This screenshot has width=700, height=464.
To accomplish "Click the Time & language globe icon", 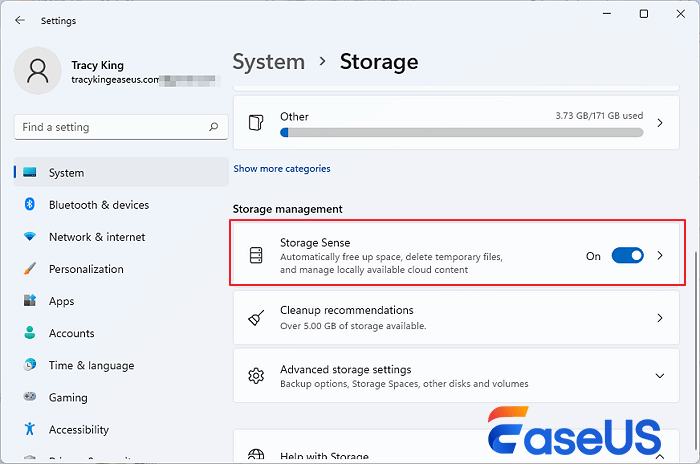I will 30,365.
